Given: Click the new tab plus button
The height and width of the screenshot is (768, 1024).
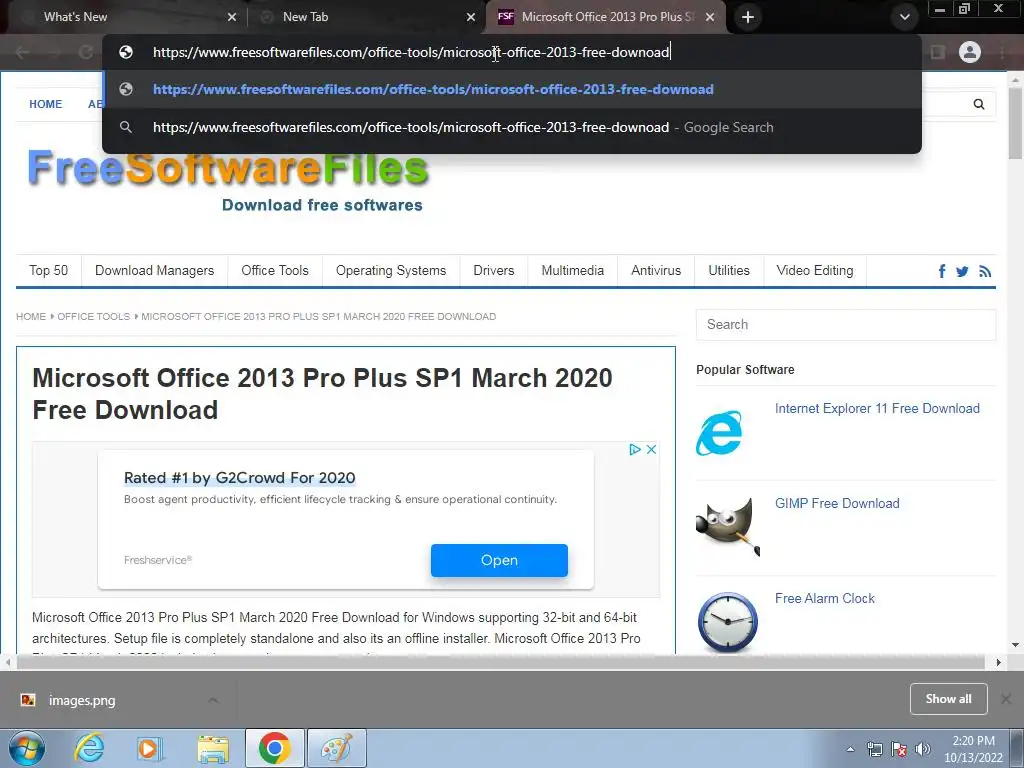Looking at the screenshot, I should tap(748, 17).
